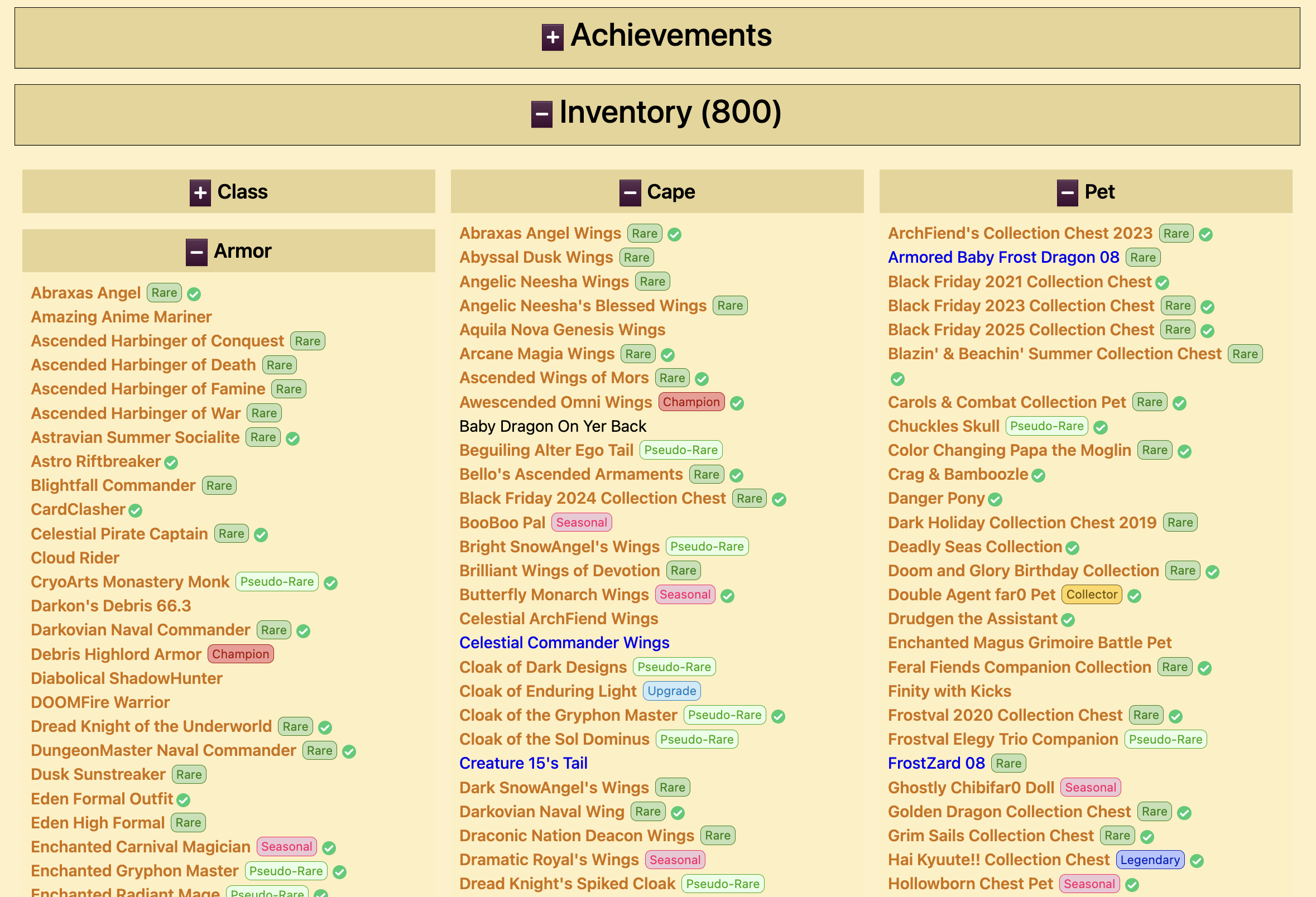
Task: Click Pseudo-Rare badge on CryoArts Monastery Monk
Action: click(277, 582)
